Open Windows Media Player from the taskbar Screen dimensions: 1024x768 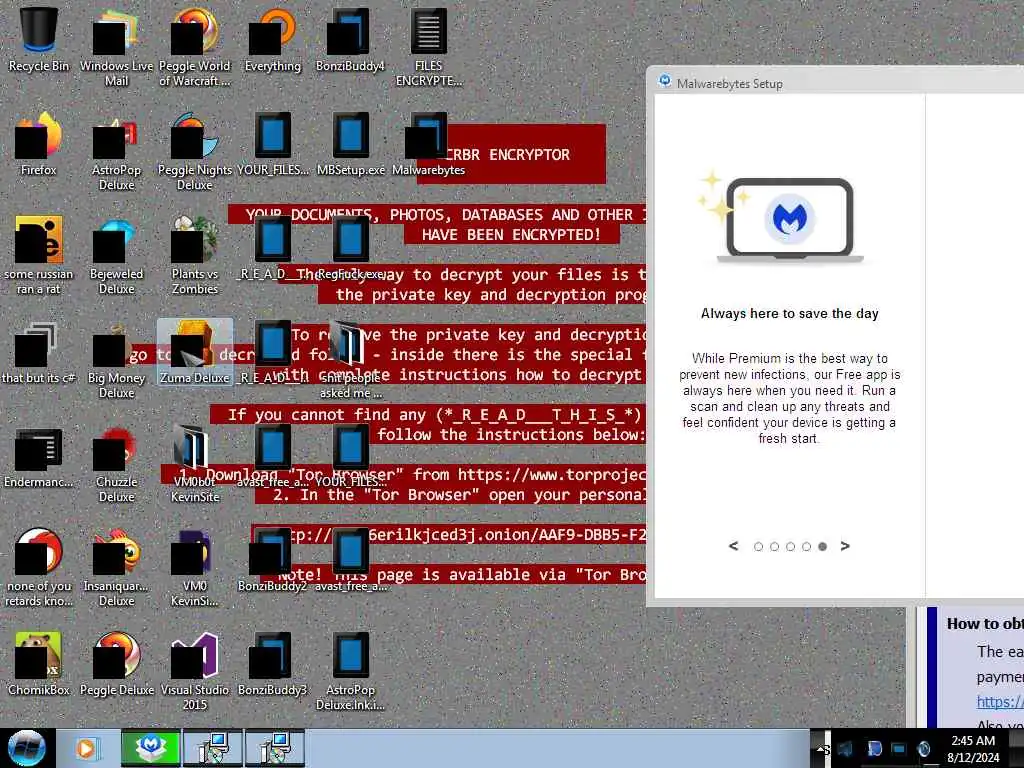[86, 748]
